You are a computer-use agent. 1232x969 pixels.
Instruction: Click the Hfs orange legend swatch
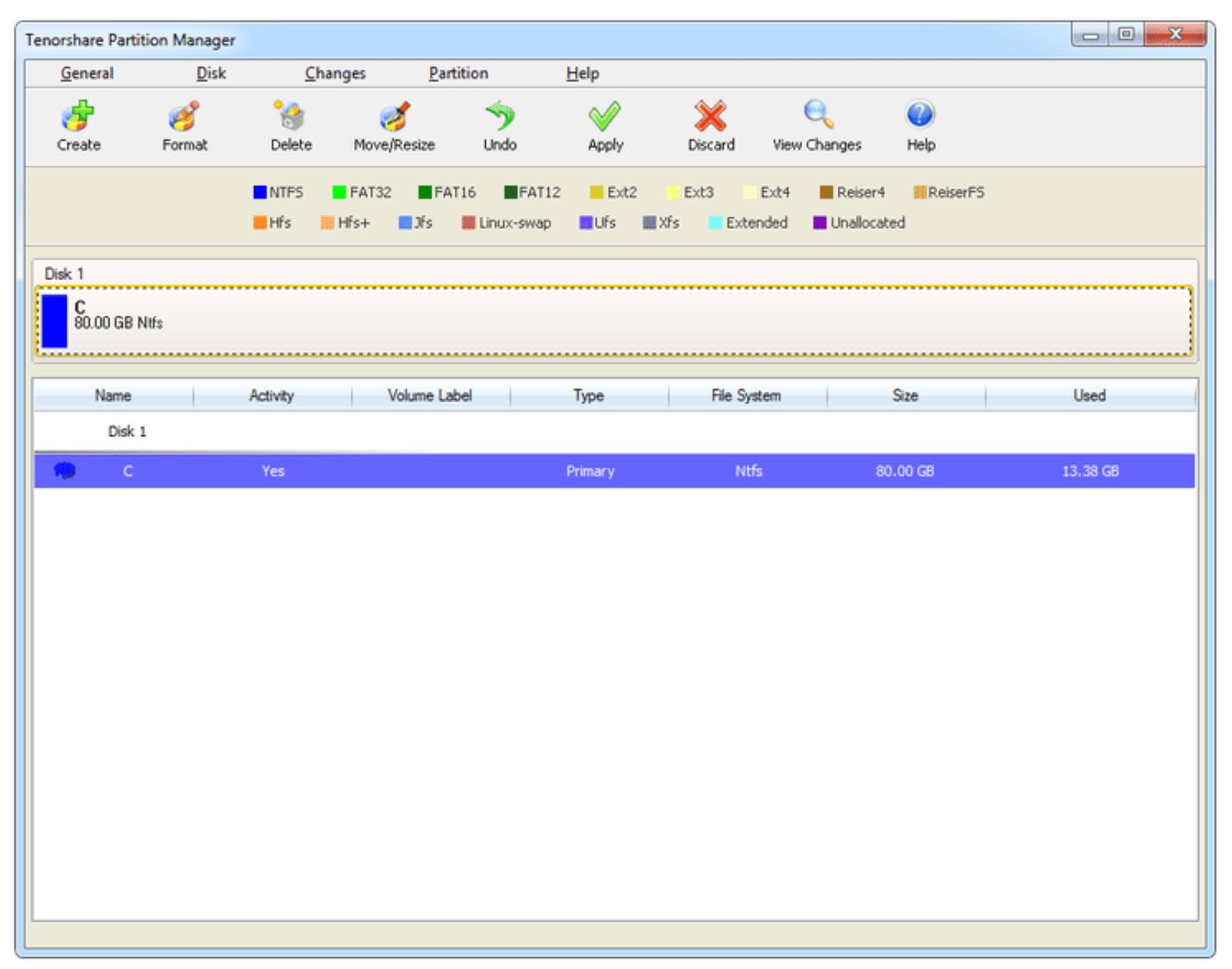tap(259, 223)
